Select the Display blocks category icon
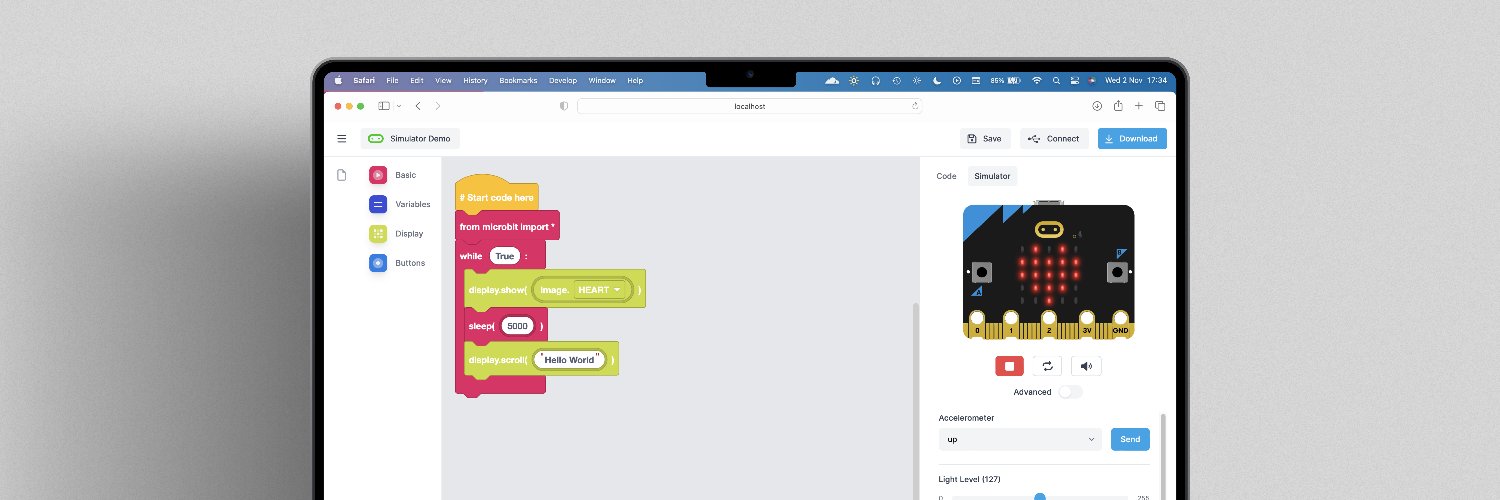The width and height of the screenshot is (1500, 500). tap(378, 234)
